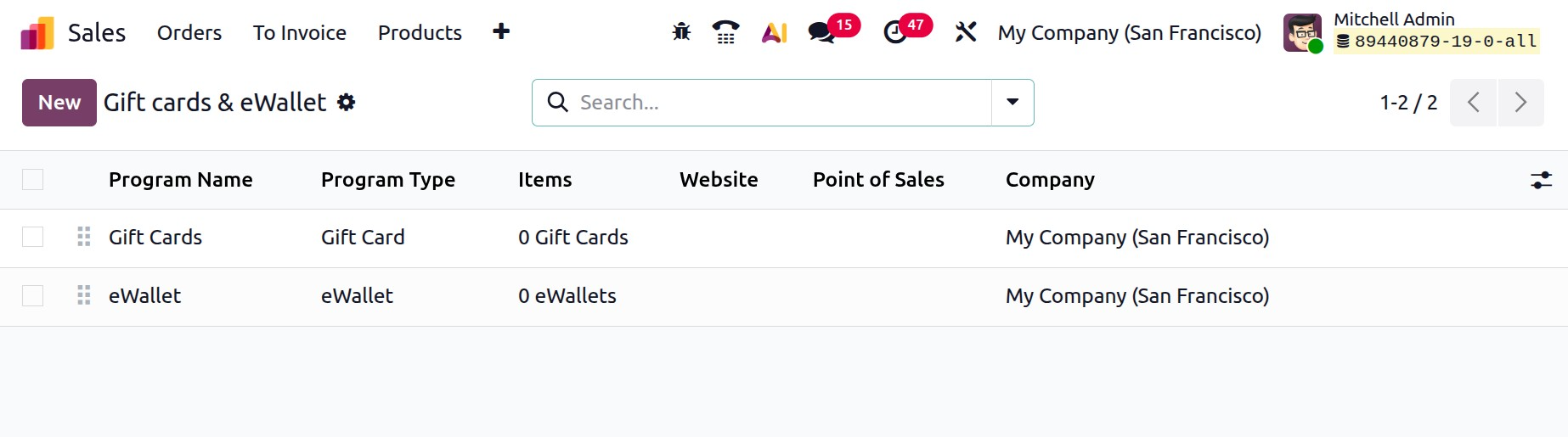Toggle the select-all header checkbox

click(x=33, y=180)
